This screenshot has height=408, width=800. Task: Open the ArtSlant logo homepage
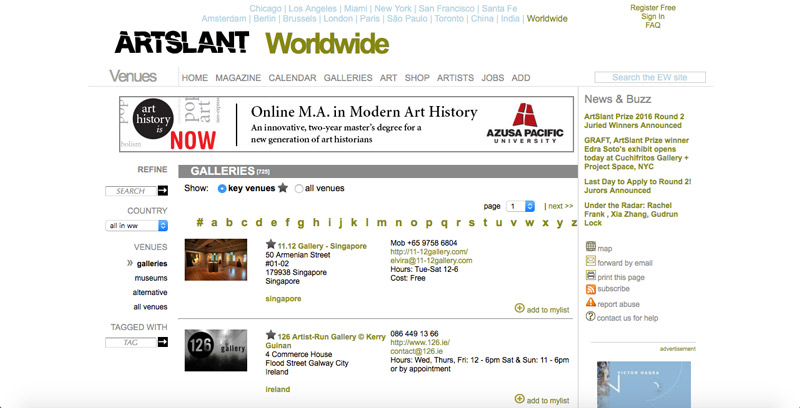click(x=182, y=42)
